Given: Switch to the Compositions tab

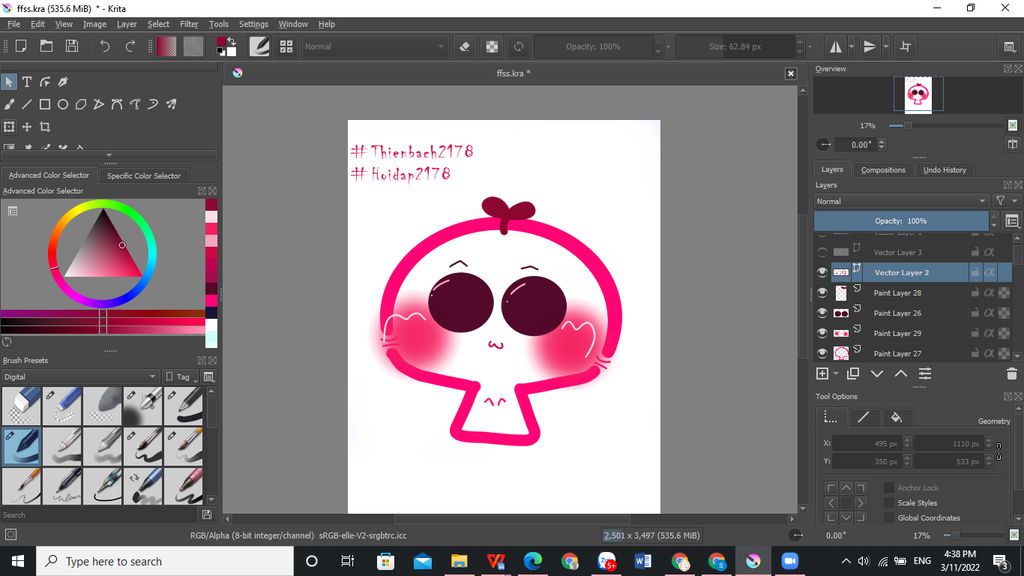Looking at the screenshot, I should click(x=883, y=170).
